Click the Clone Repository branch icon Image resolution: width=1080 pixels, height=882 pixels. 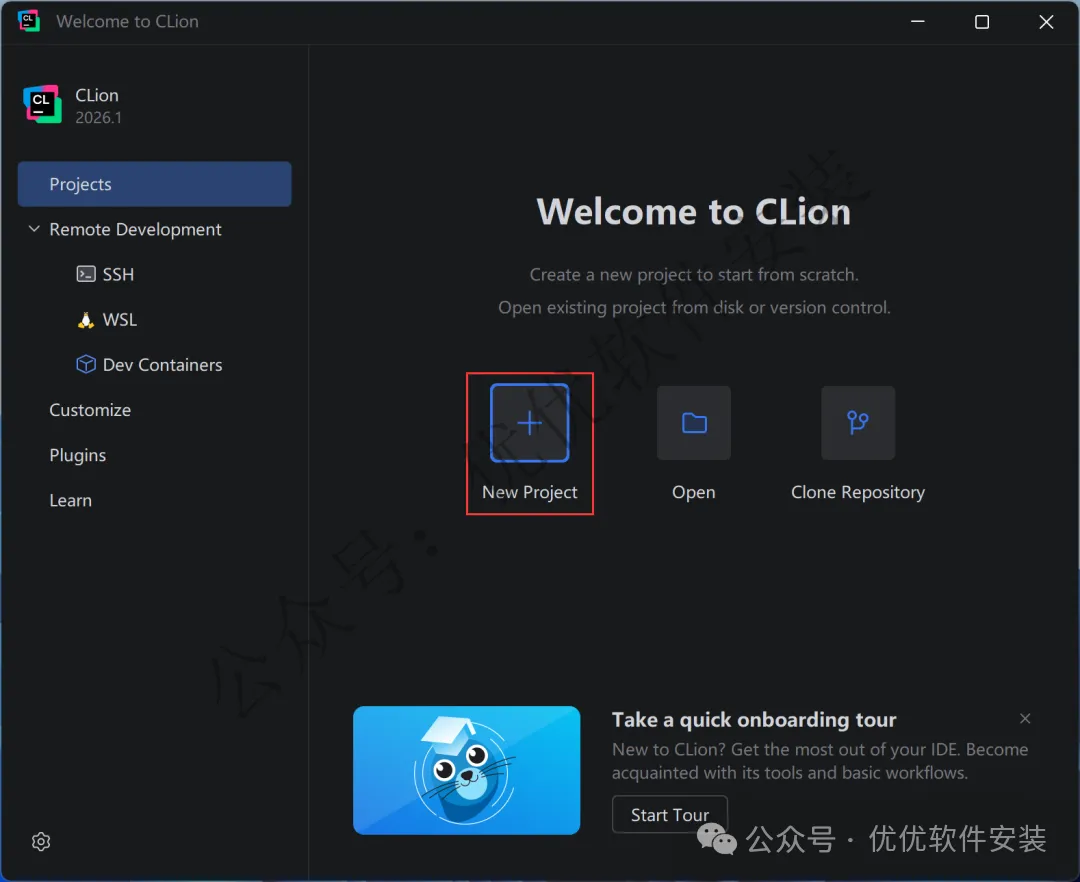coord(858,423)
